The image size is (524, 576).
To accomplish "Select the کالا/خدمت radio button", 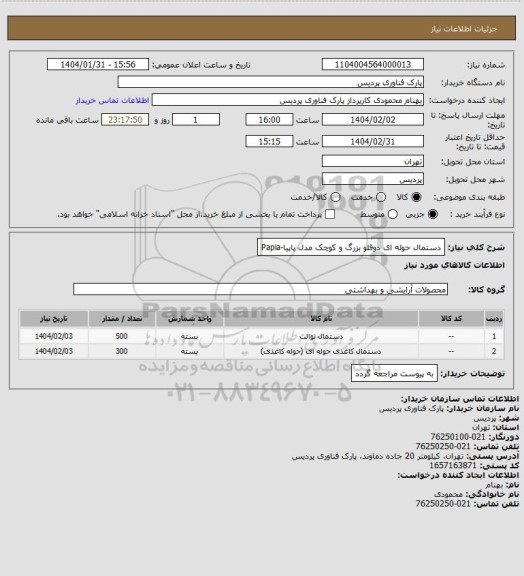I will [x=335, y=197].
